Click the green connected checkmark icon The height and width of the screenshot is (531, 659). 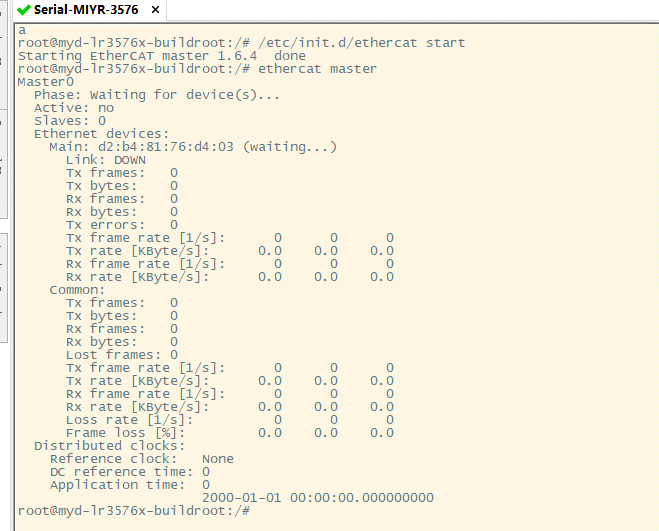(x=24, y=10)
